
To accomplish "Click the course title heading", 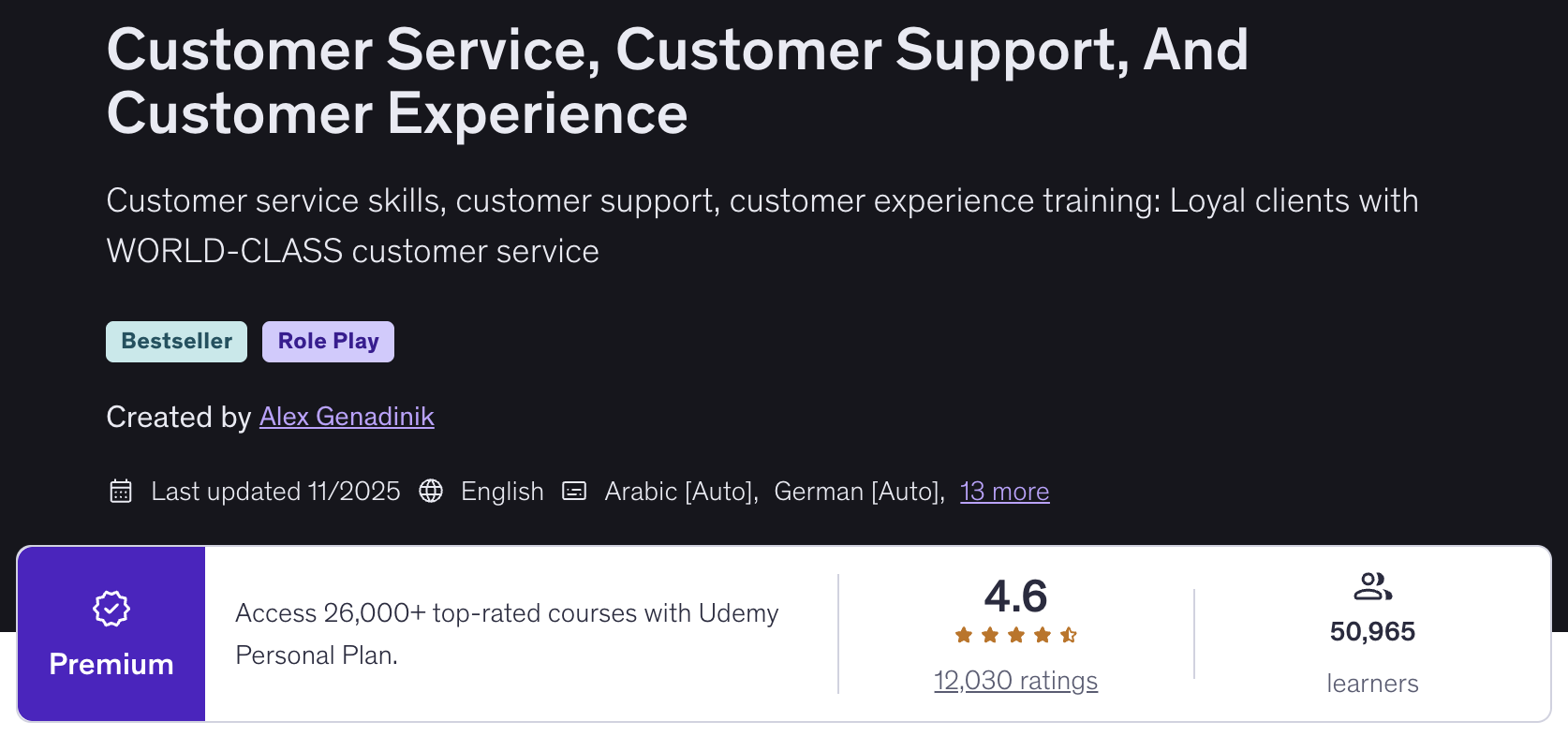I will pos(677,81).
